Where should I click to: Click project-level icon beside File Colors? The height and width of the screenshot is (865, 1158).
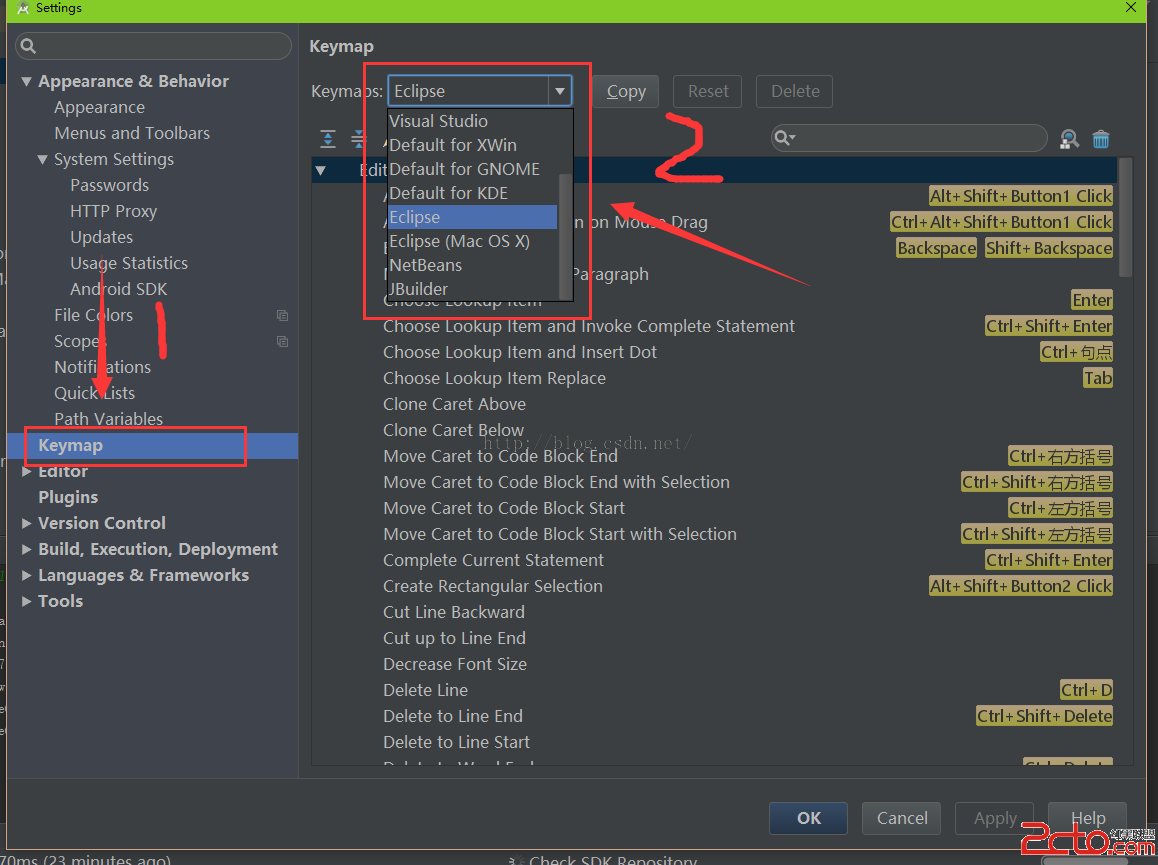click(x=282, y=315)
